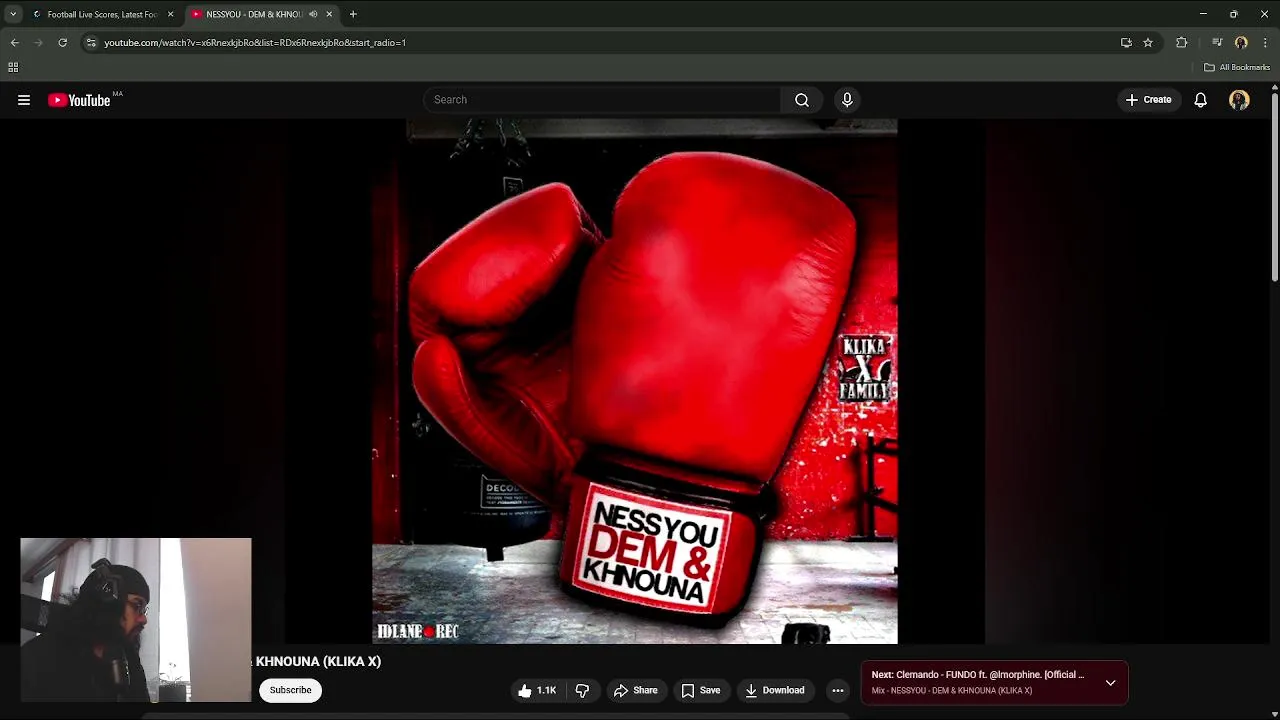Bookmark this page with star icon

click(1148, 42)
